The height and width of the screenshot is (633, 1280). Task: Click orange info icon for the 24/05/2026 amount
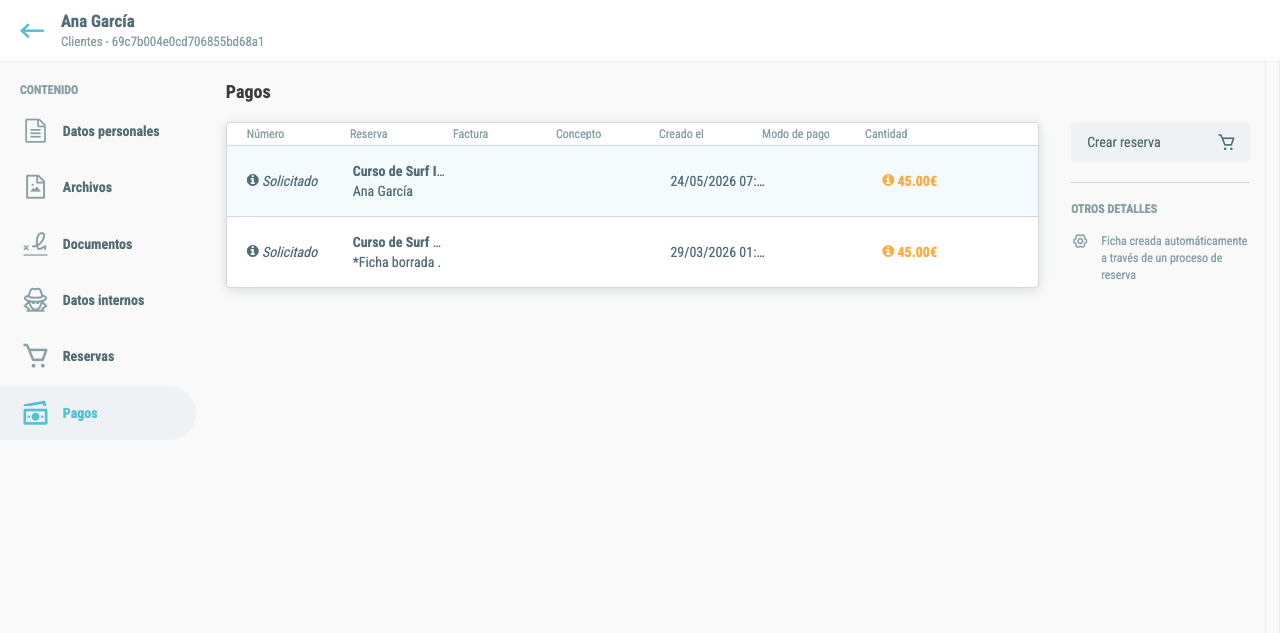(x=888, y=181)
